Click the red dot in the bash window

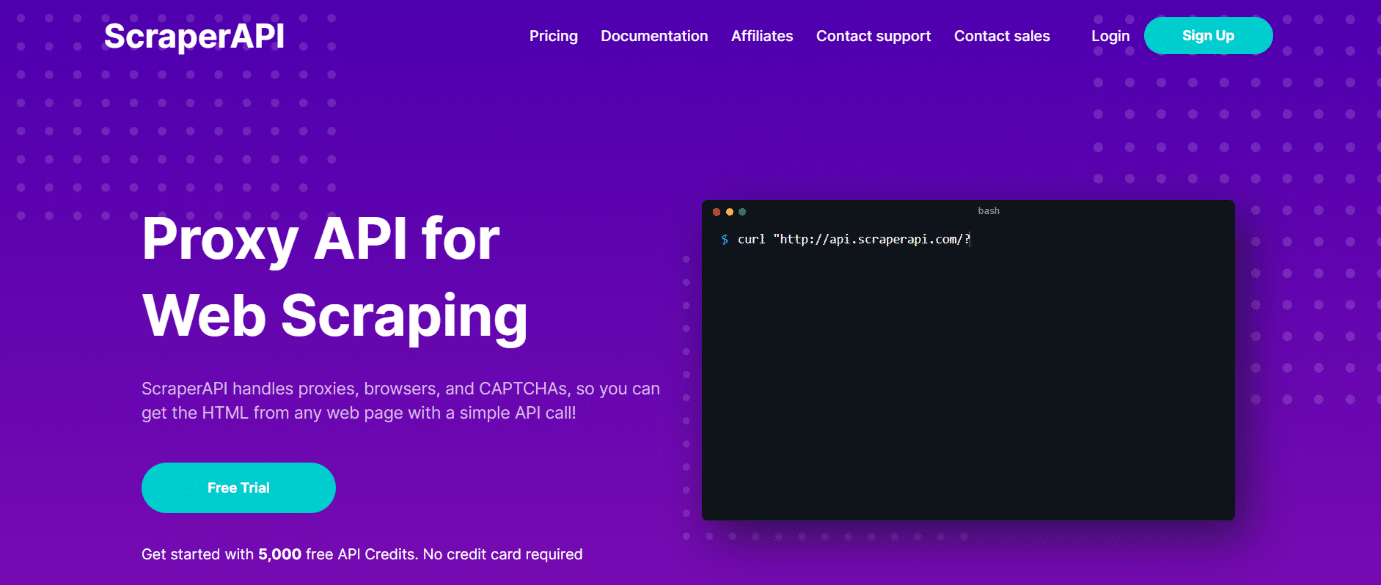pyautogui.click(x=717, y=212)
